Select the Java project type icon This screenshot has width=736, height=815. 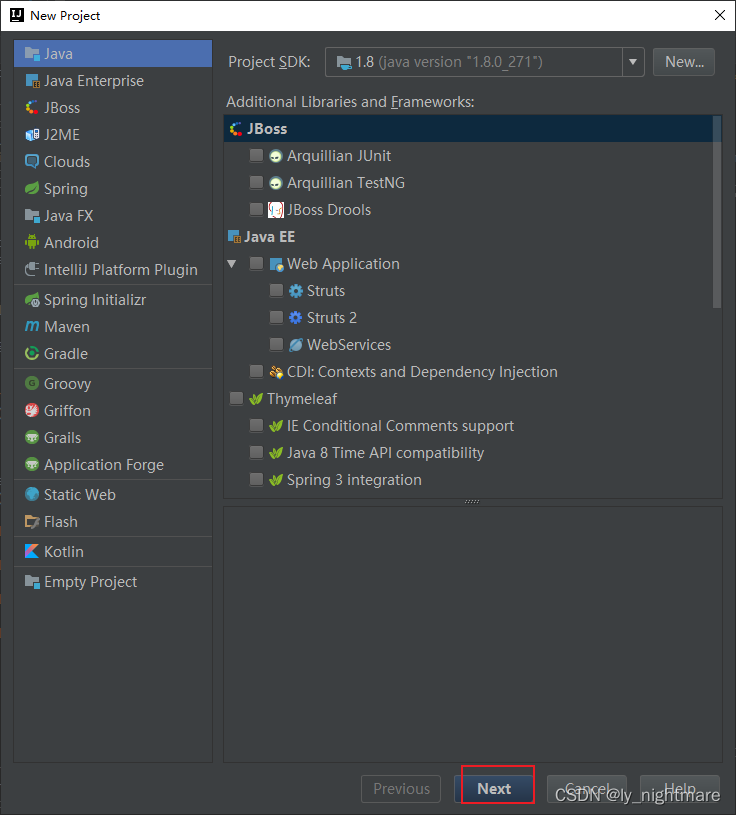click(x=32, y=54)
